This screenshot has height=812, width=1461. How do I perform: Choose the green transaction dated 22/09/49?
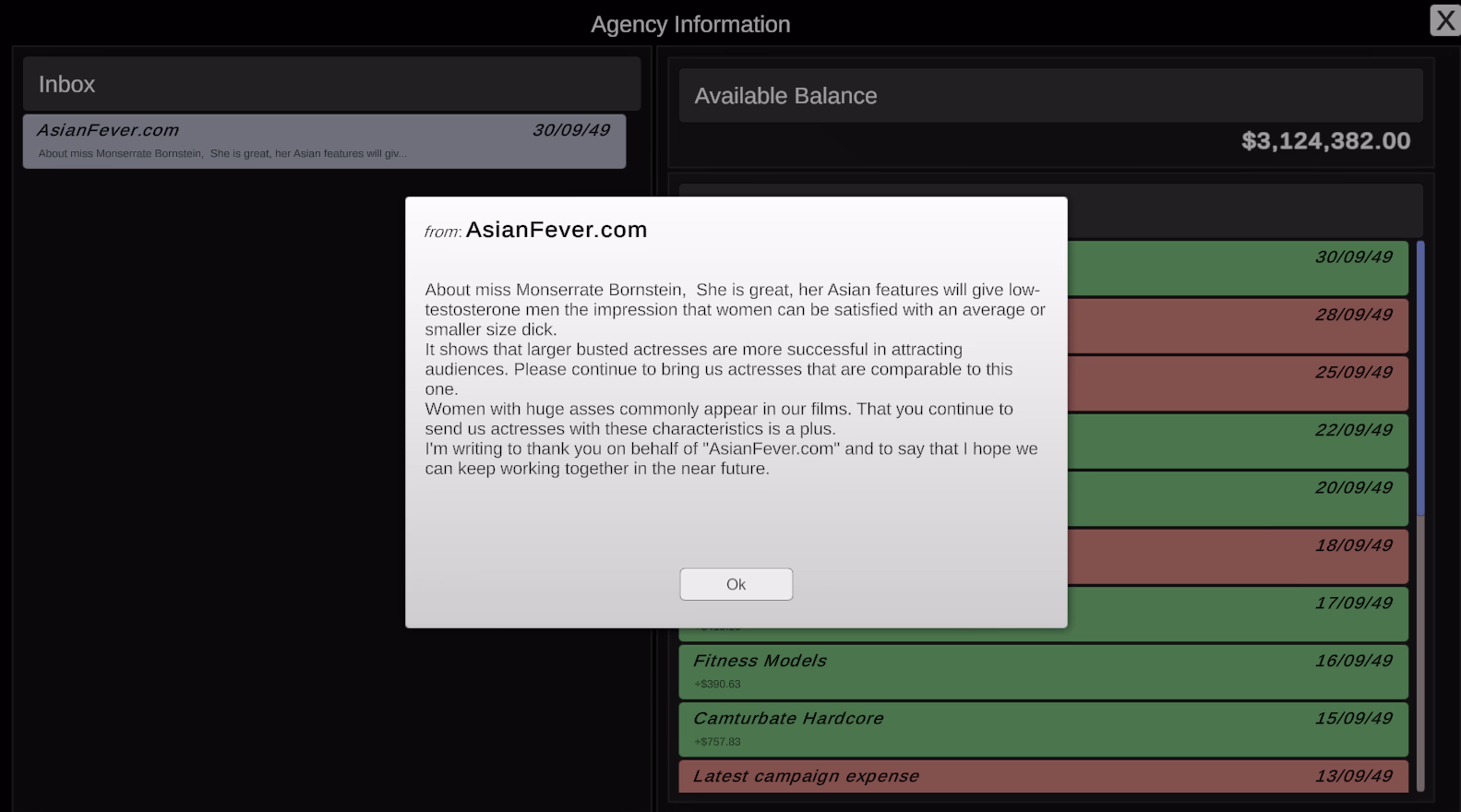(1237, 441)
